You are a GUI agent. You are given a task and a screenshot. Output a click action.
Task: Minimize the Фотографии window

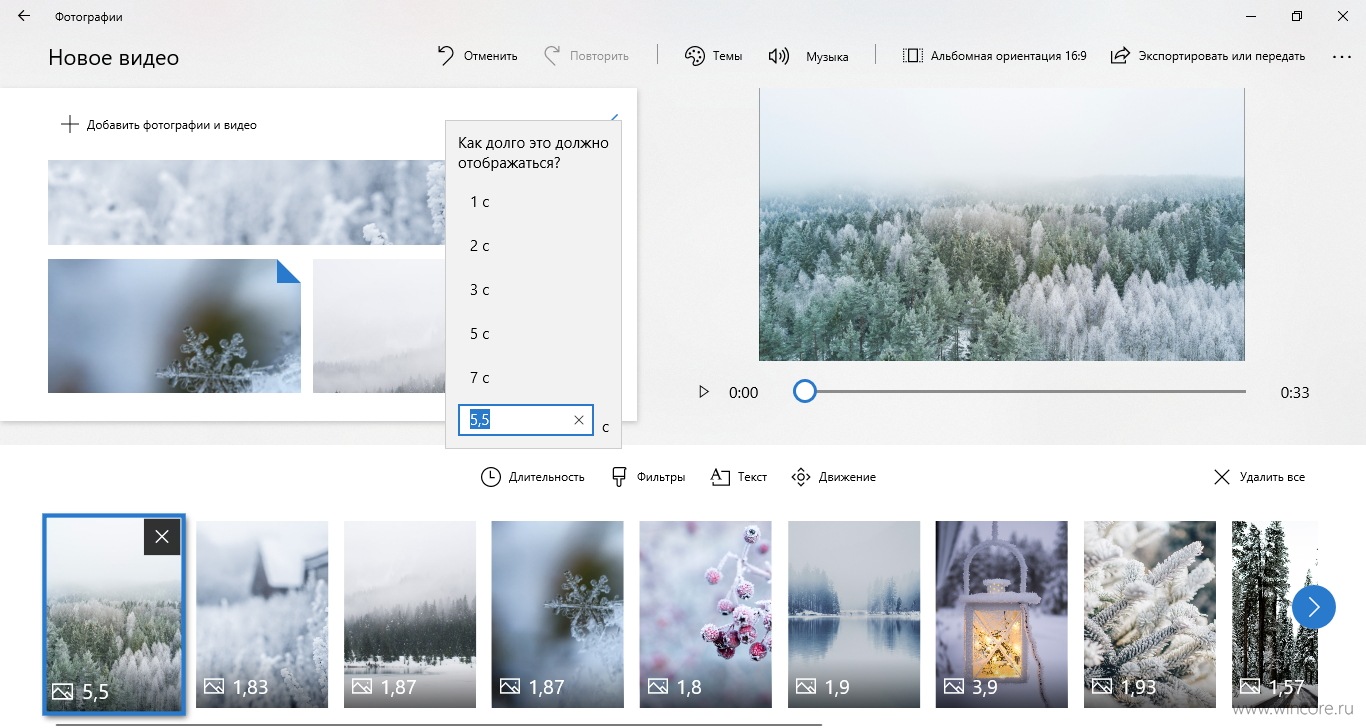[1251, 16]
